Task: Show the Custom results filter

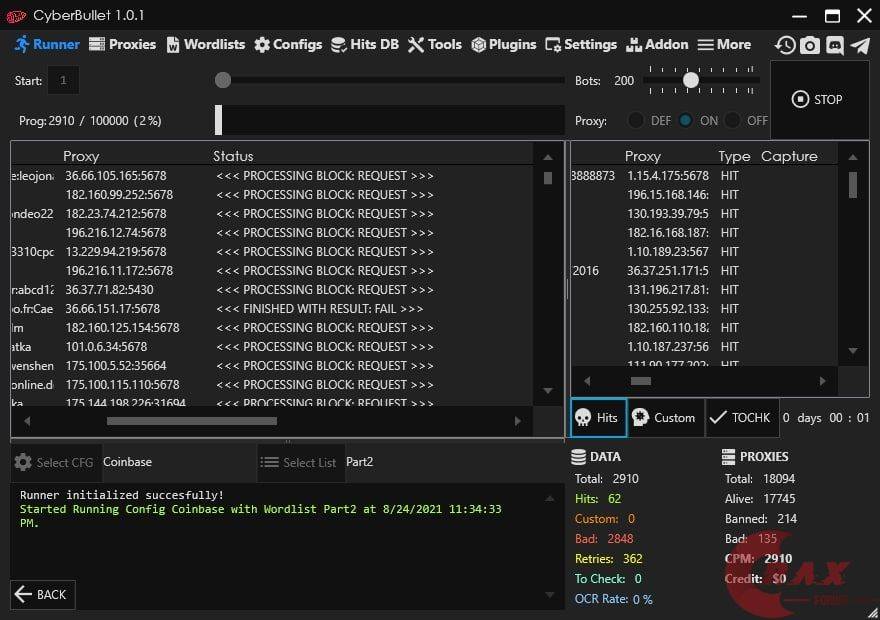Action: tap(666, 418)
